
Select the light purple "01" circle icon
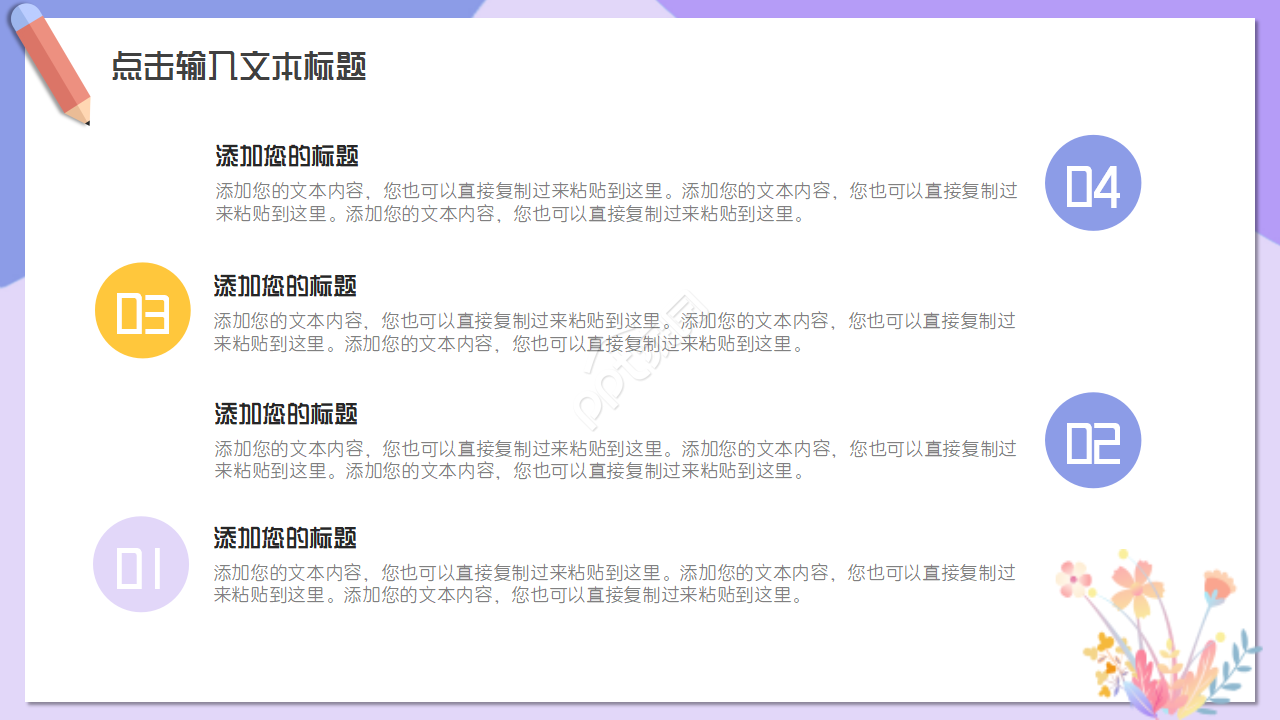139,565
